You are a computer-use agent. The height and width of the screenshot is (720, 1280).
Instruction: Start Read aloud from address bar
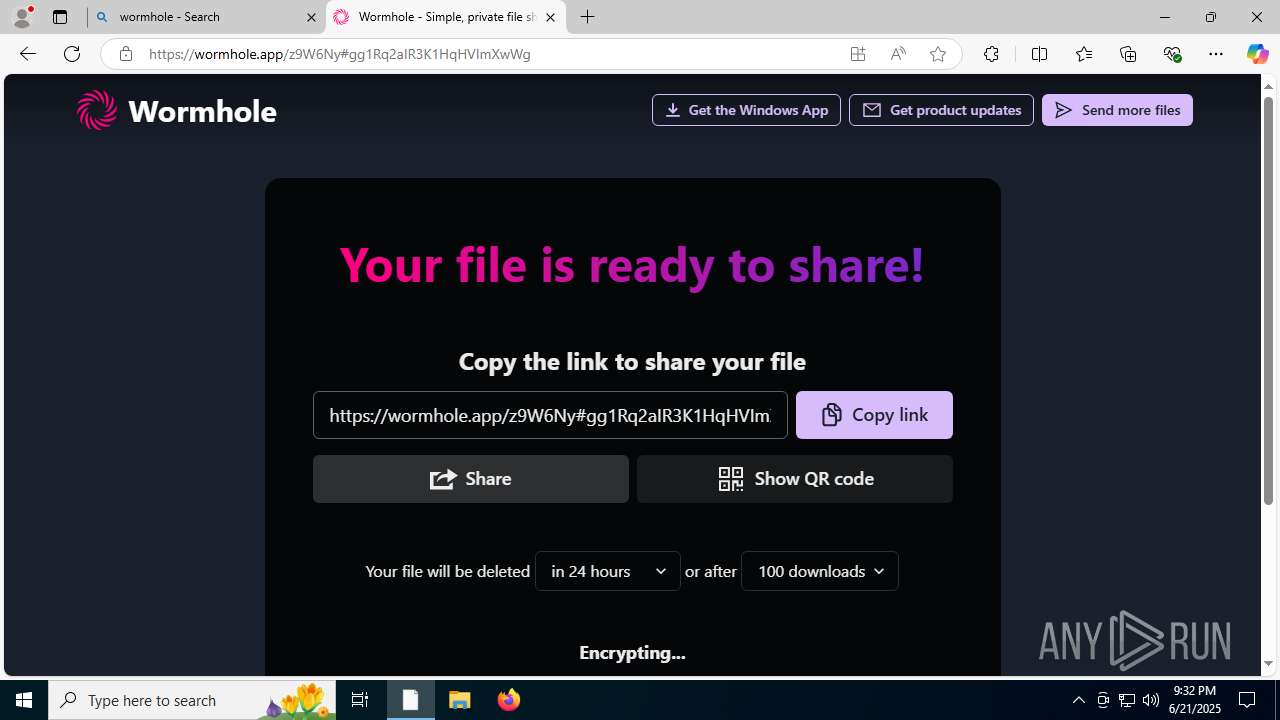[898, 54]
